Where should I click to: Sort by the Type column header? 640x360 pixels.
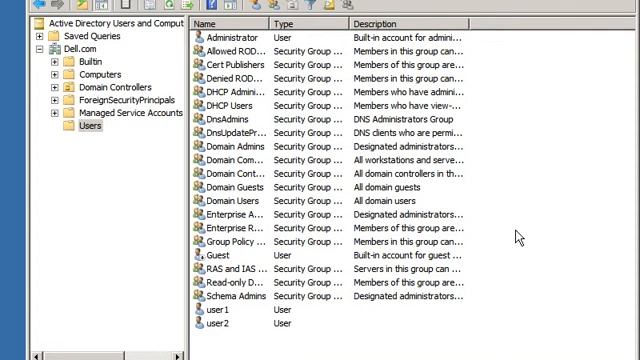[309, 24]
